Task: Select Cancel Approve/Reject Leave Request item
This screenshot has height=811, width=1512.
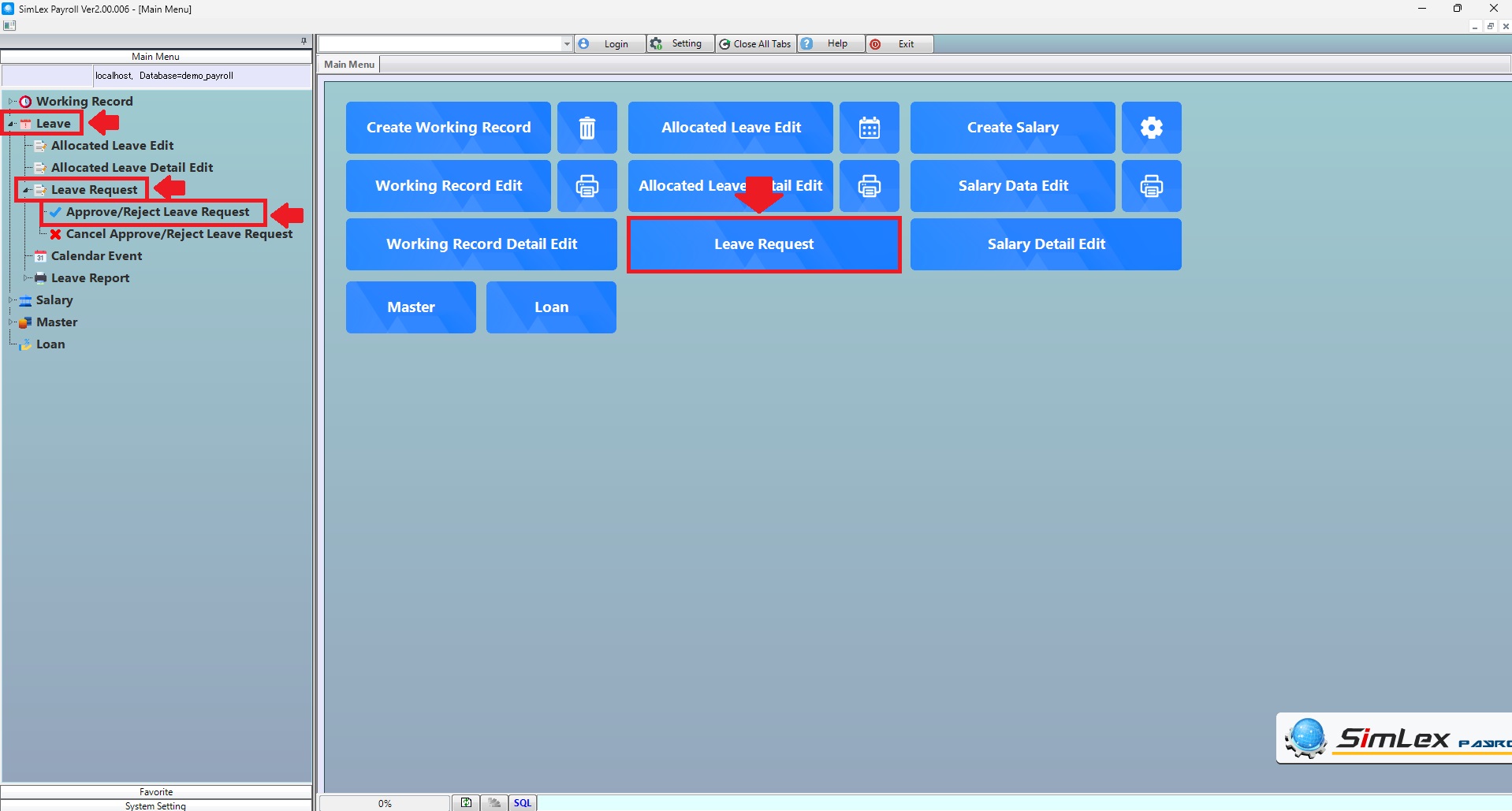Action: [179, 234]
